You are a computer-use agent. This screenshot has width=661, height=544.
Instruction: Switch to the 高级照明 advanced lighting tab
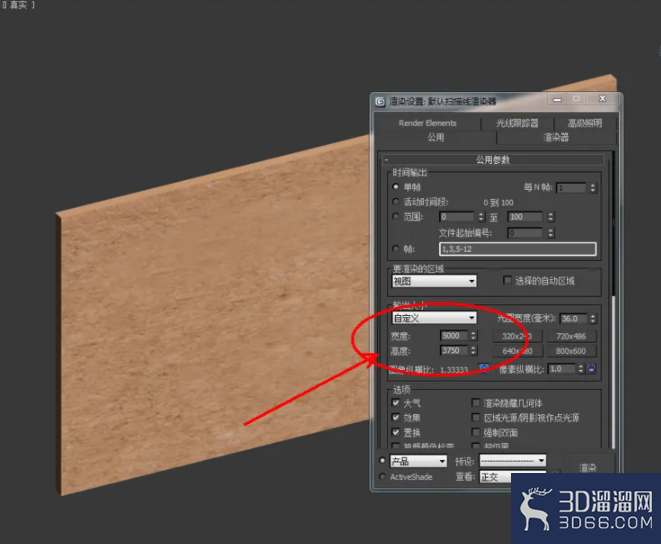point(585,123)
